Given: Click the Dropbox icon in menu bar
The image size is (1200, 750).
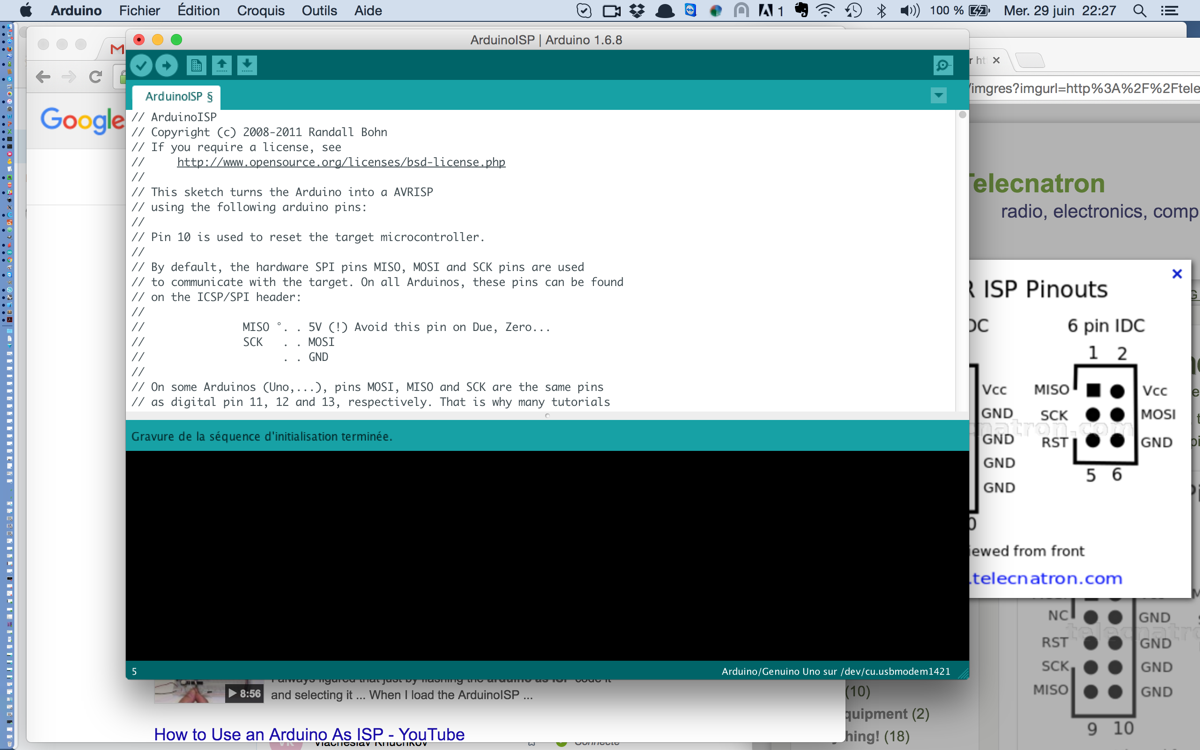Looking at the screenshot, I should click(637, 11).
